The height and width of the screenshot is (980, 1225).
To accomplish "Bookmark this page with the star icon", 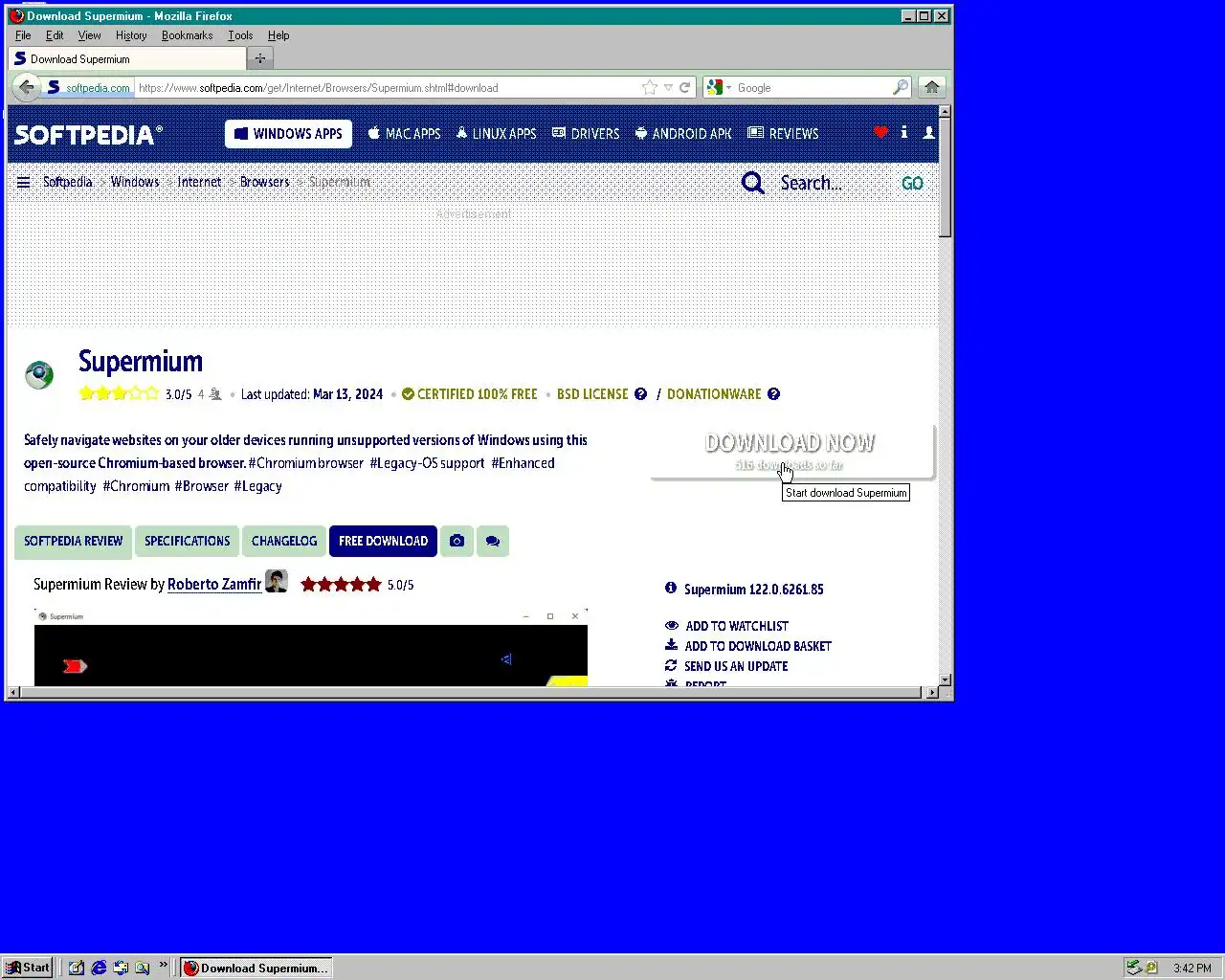I will click(650, 87).
